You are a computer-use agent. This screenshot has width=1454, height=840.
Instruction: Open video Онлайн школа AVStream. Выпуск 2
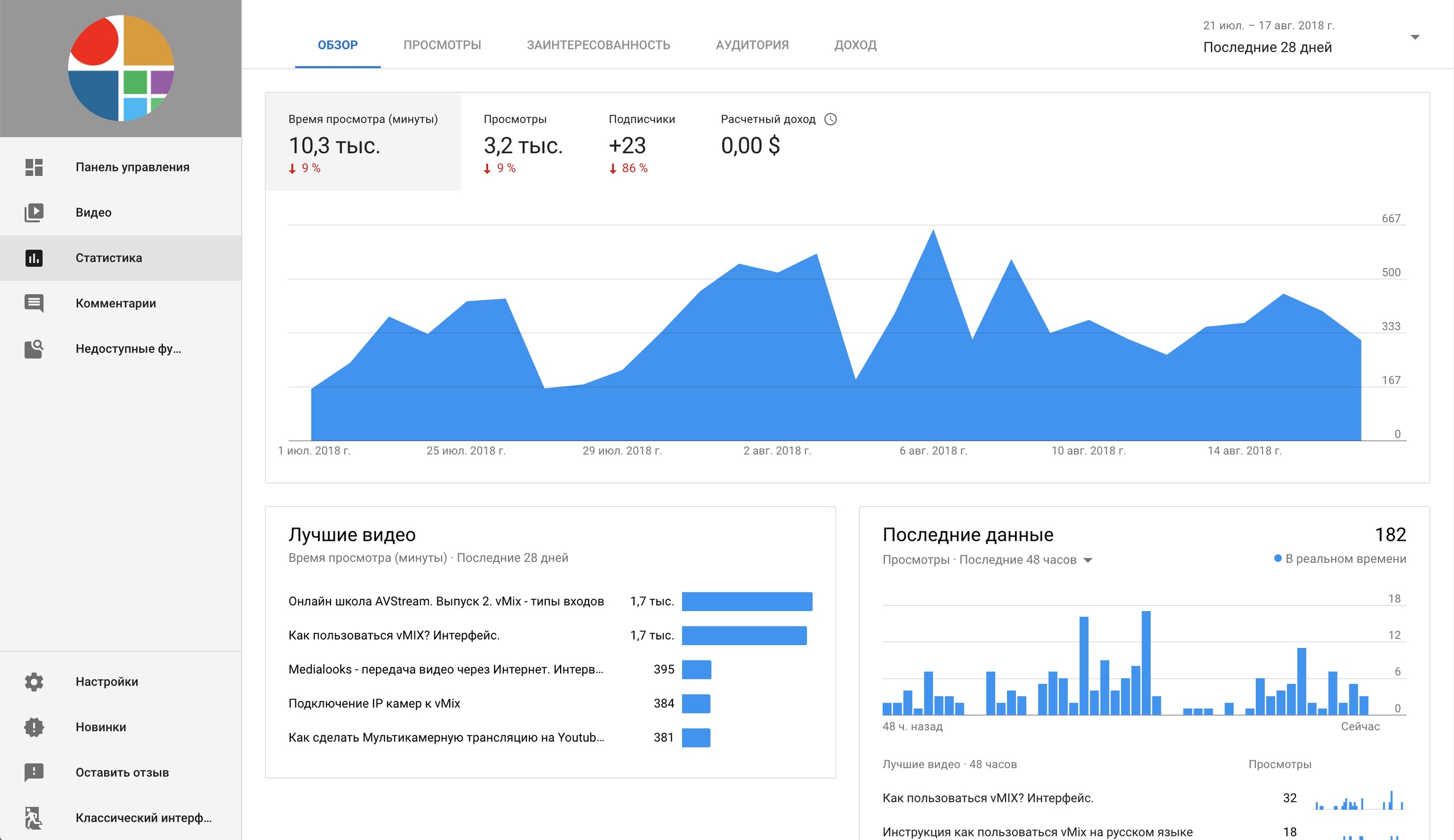[446, 601]
